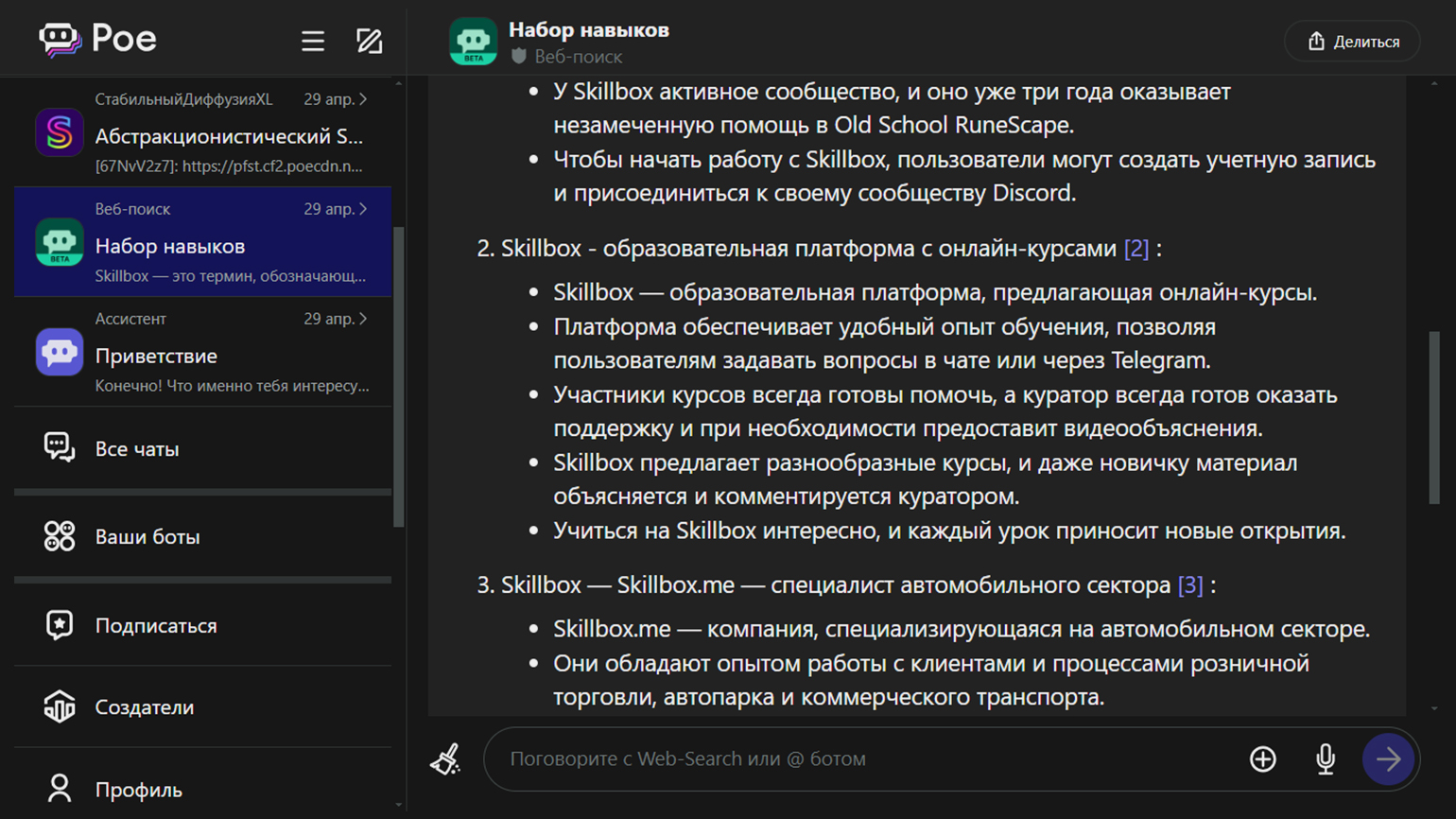
Task: Click the Набор навыков chat title header
Action: coord(588,29)
